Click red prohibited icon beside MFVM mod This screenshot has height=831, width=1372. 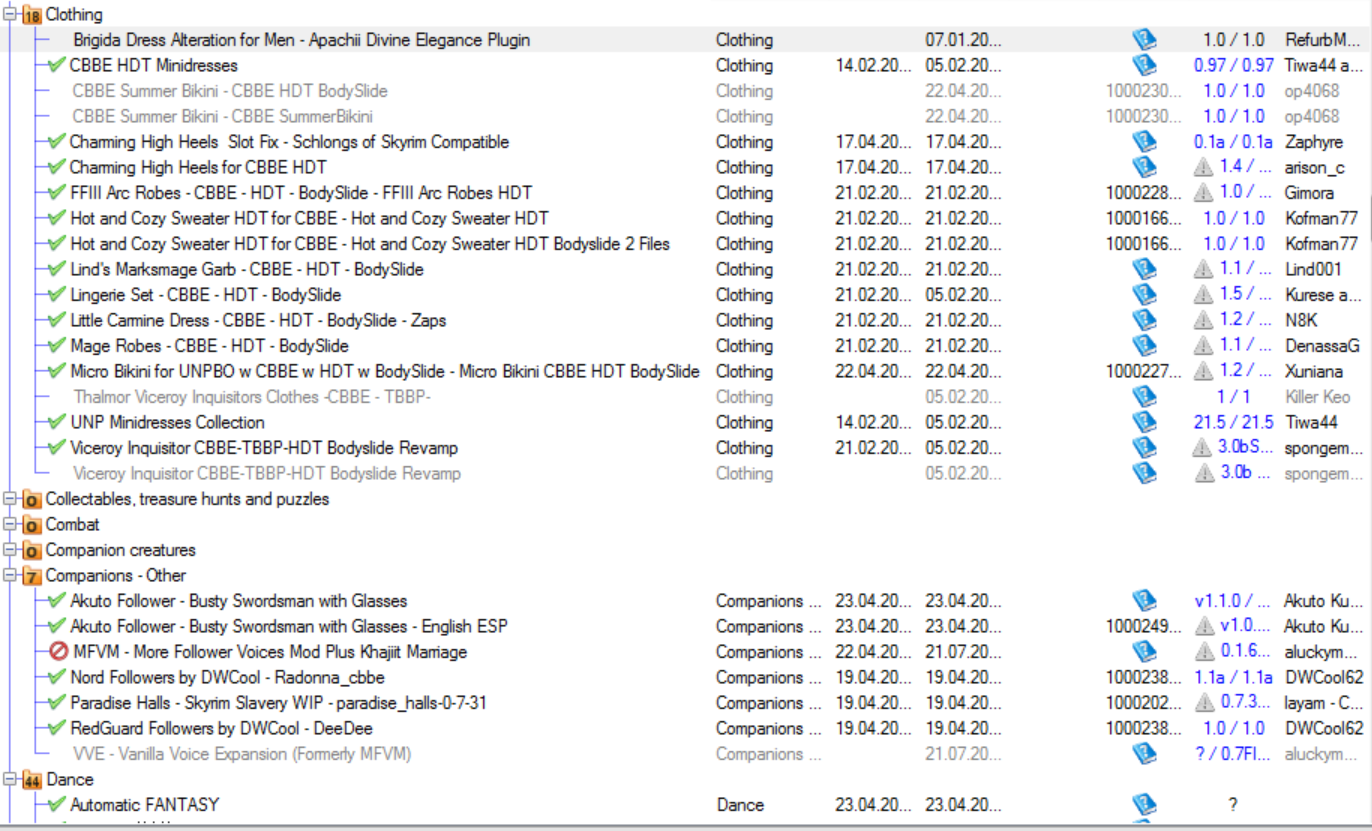point(58,652)
